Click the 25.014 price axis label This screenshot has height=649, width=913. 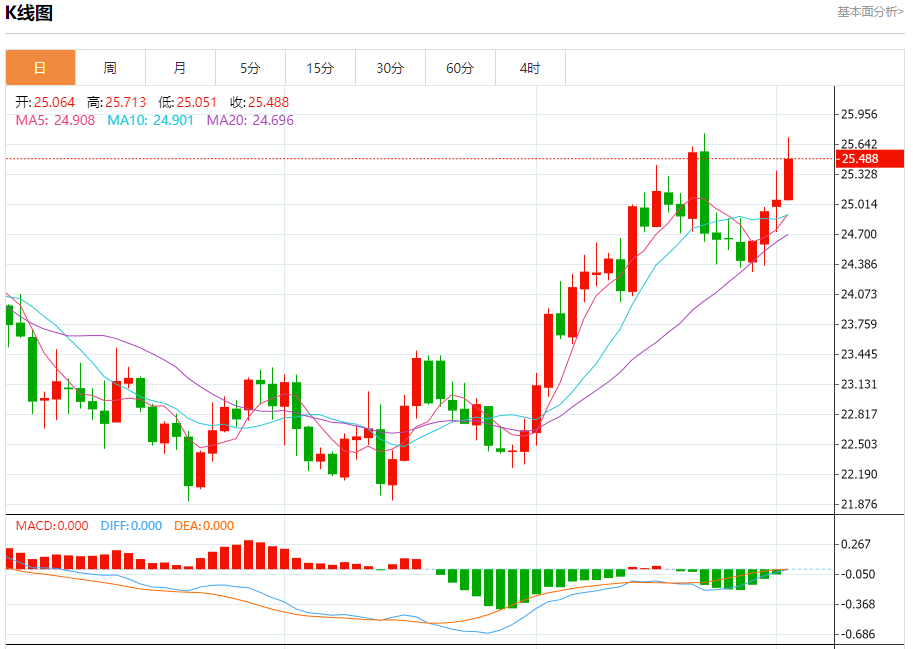click(x=859, y=204)
